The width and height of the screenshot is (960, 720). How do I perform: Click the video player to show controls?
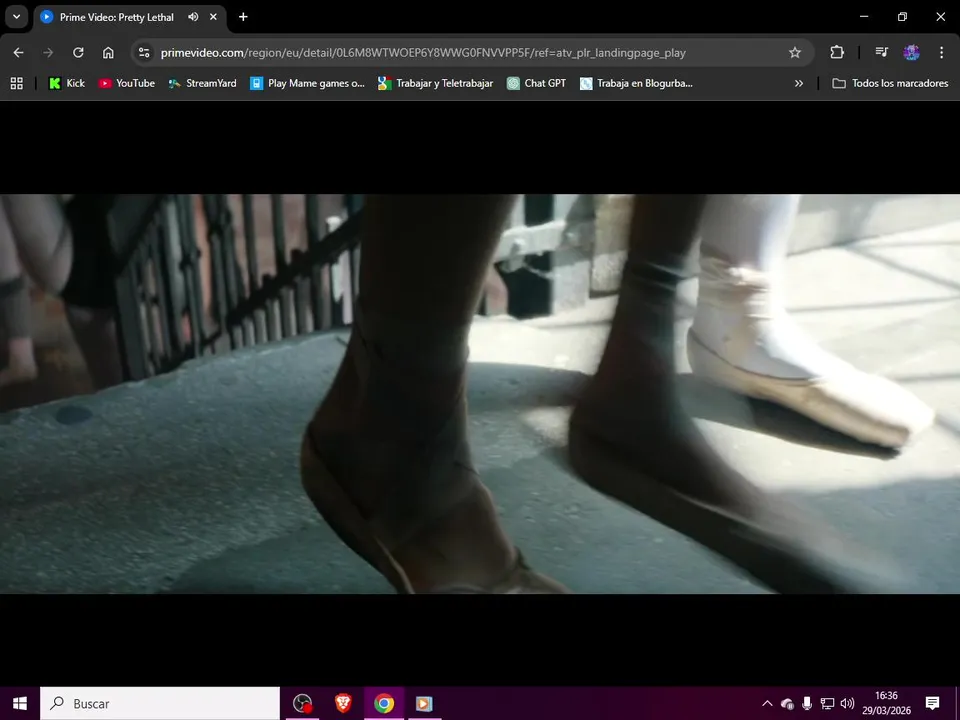click(x=480, y=394)
